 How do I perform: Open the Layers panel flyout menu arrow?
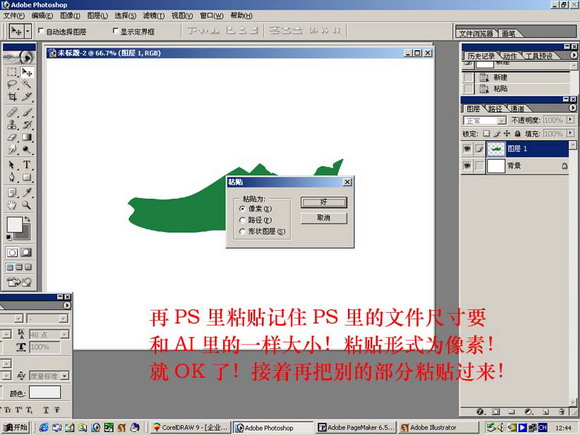pos(573,108)
